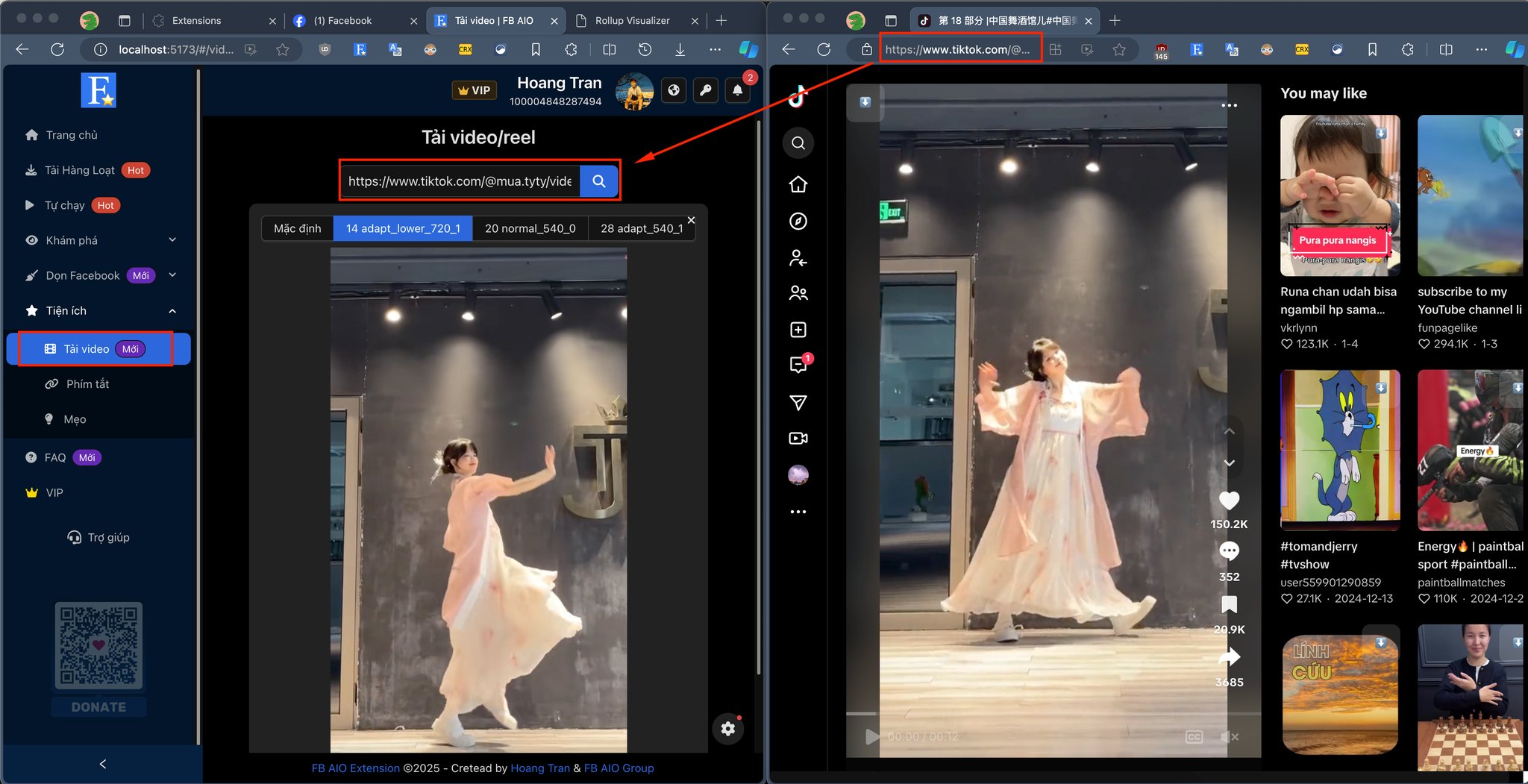1528x784 pixels.
Task: Select the 20 normal_540_0 tab
Action: 530,228
